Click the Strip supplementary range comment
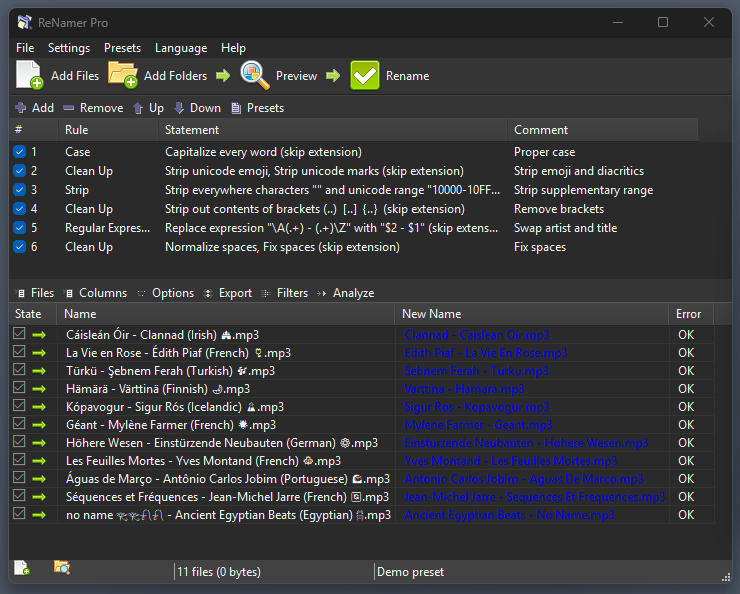The width and height of the screenshot is (740, 594). point(583,190)
